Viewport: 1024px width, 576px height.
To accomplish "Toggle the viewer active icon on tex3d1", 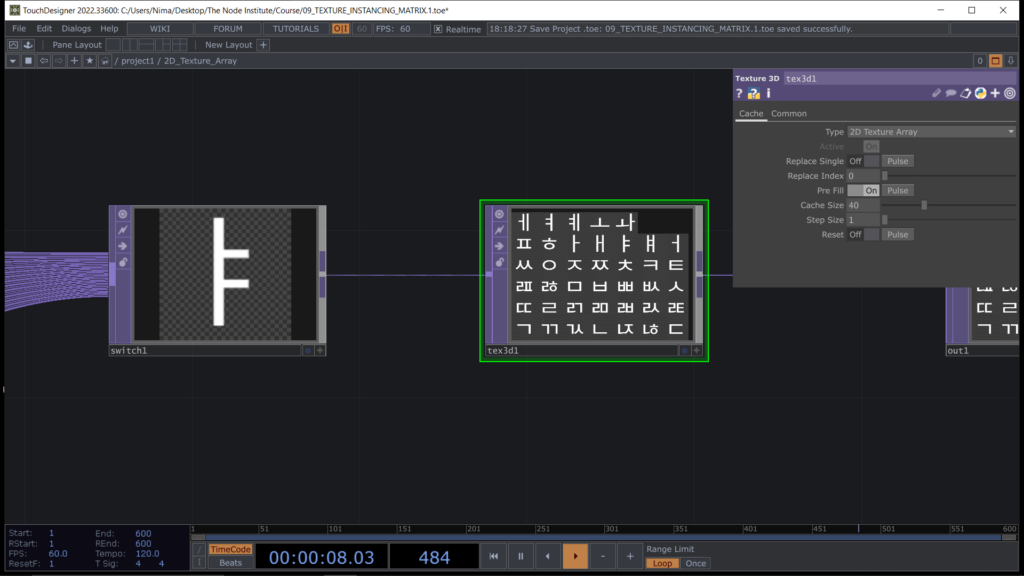I will tap(500, 214).
